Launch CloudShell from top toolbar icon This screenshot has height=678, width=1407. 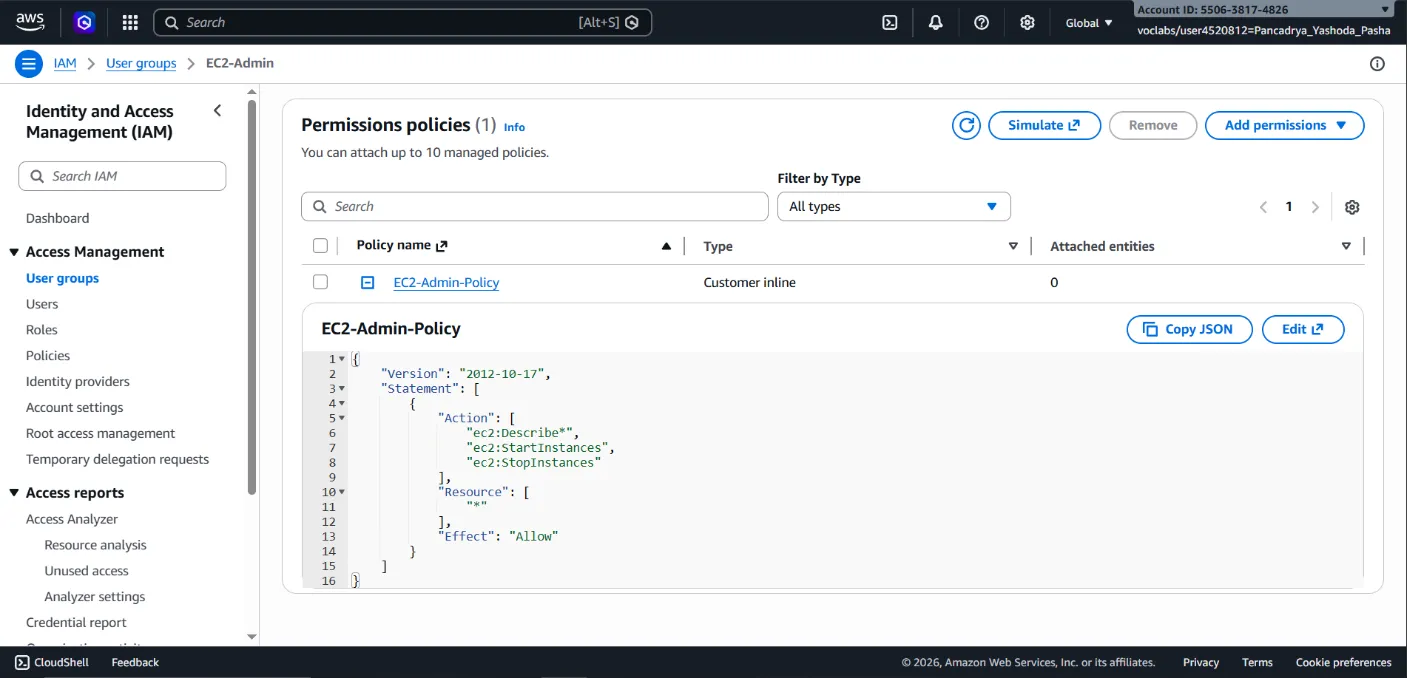click(889, 22)
